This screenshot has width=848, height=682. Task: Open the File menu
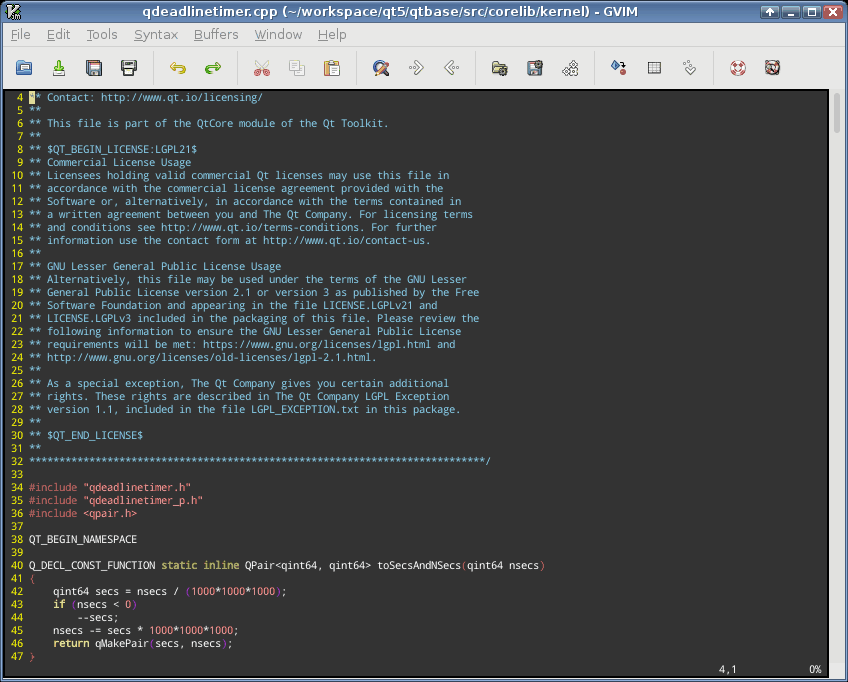(x=21, y=35)
